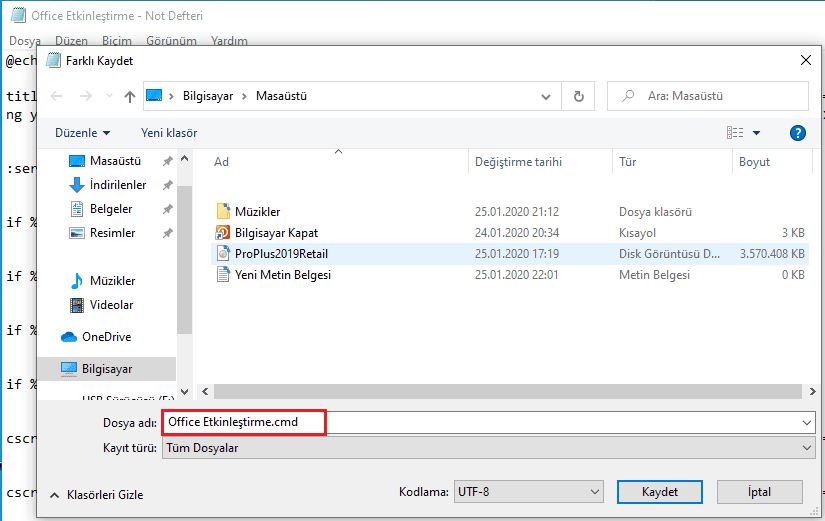Screen dimensions: 825x521
Task: Click the Müzikler folder icon in list
Action: (223, 212)
